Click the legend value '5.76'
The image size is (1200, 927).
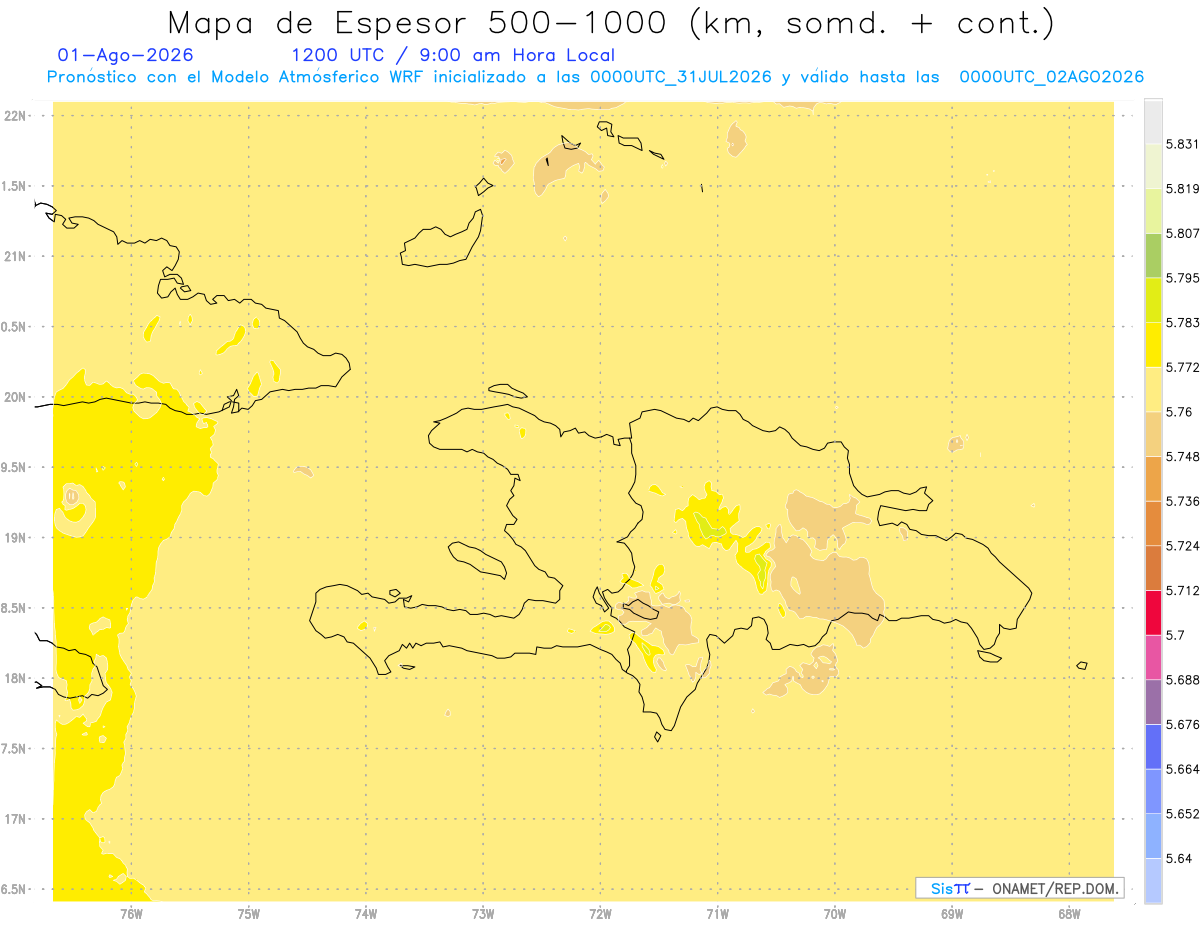click(x=1179, y=412)
